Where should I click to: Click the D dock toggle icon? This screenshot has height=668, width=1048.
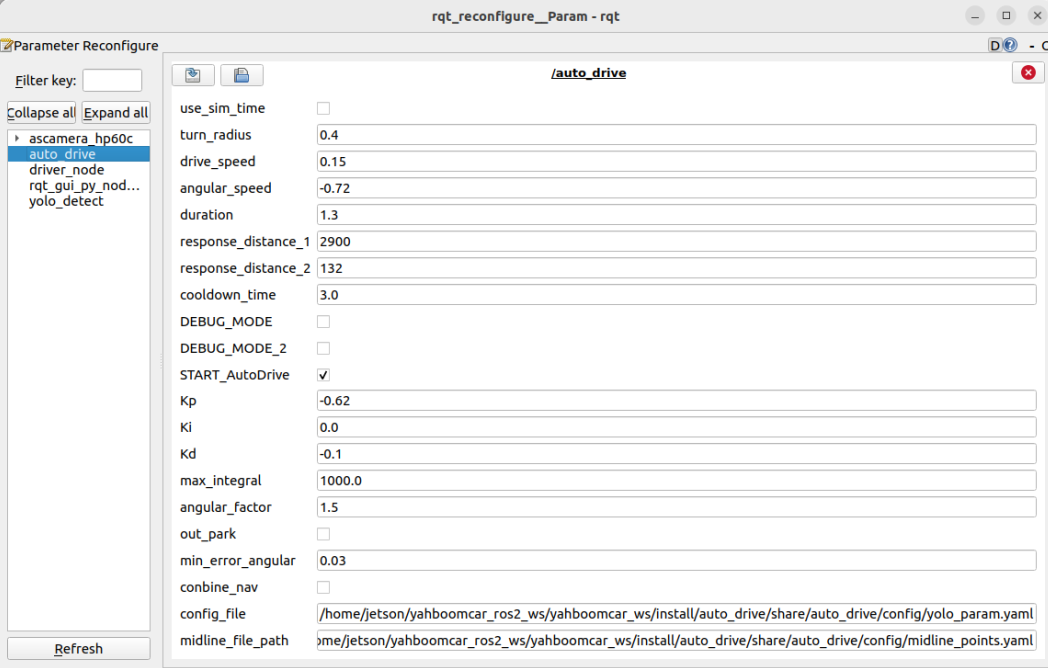coord(995,45)
